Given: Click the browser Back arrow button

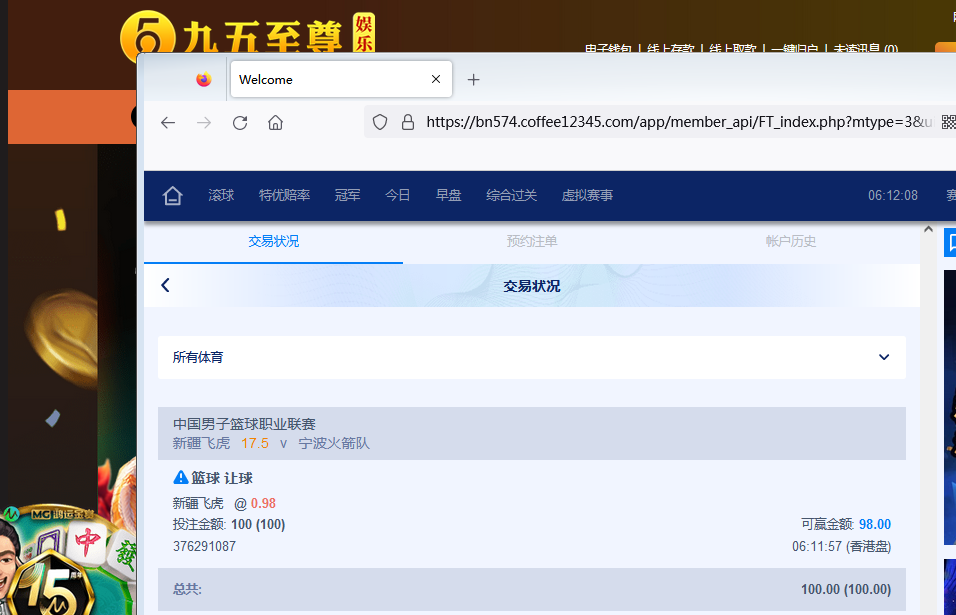Looking at the screenshot, I should (x=168, y=122).
